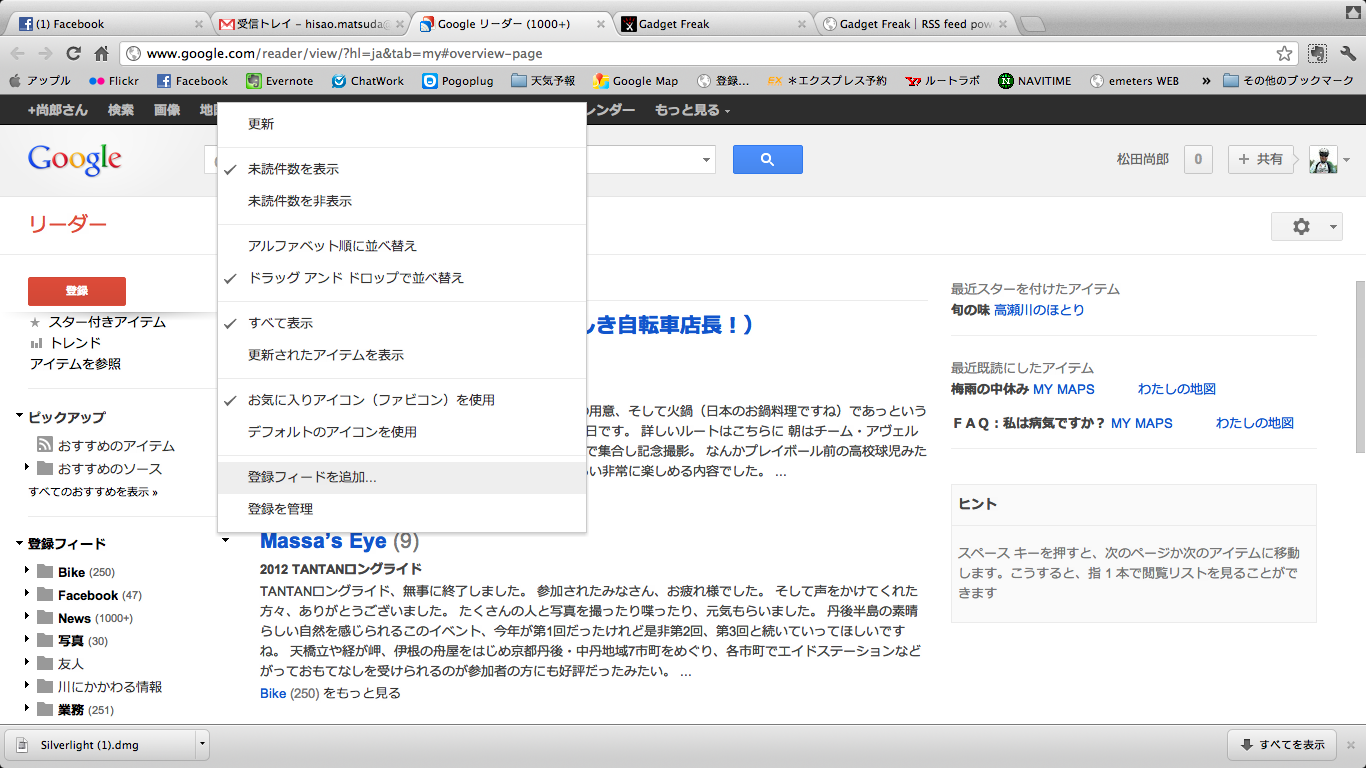
Task: Reload the page with the refresh icon
Action: 74,54
